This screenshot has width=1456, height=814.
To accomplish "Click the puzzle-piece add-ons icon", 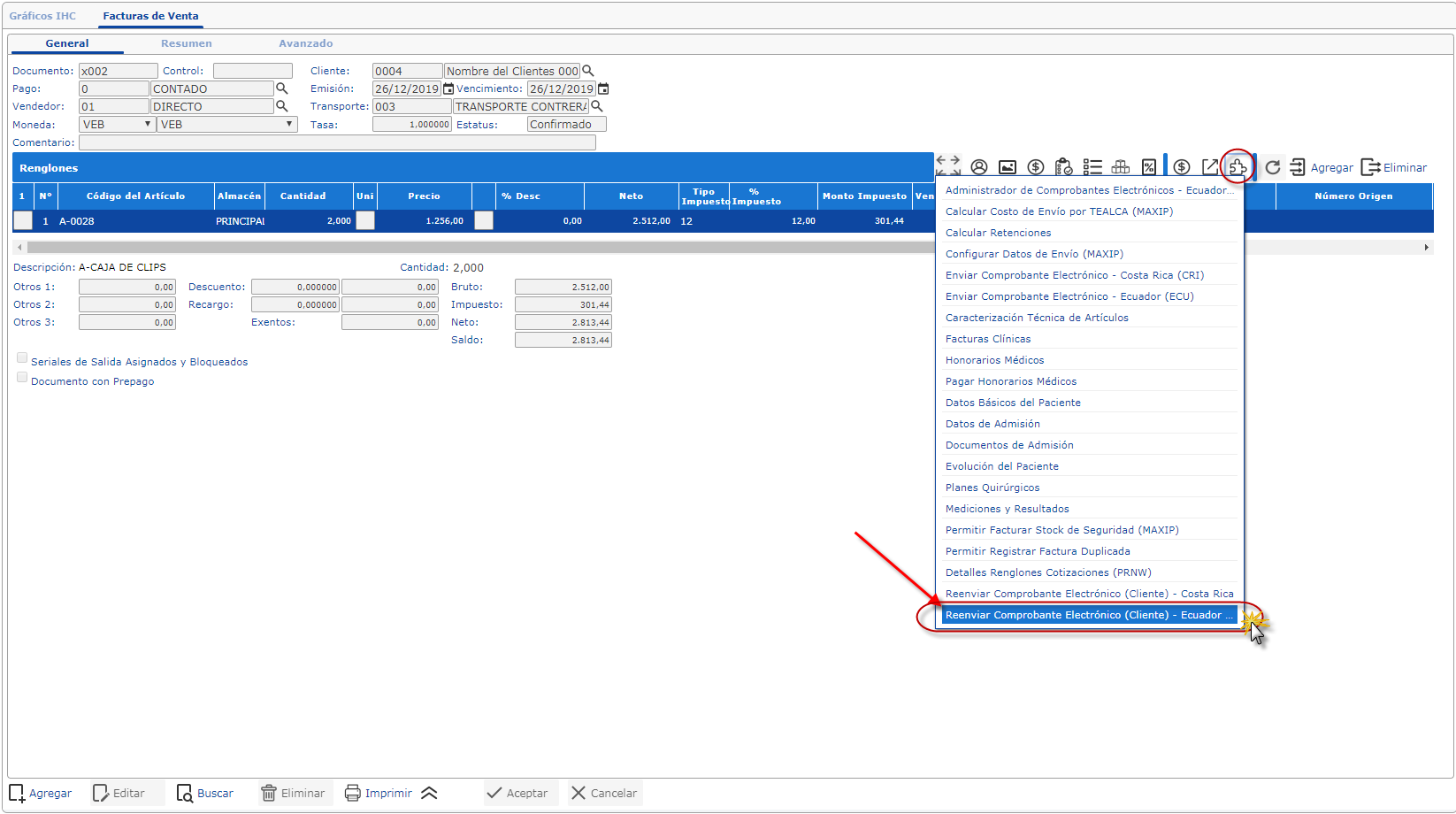I will coord(1238,167).
